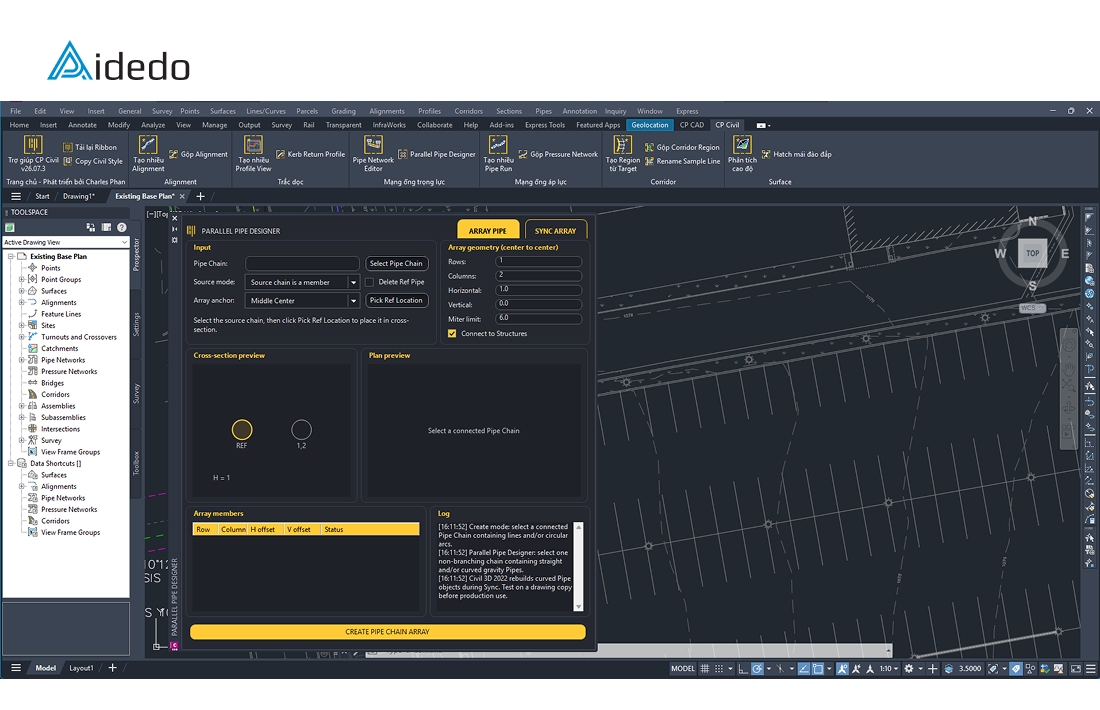1100x710 pixels.
Task: Collapse Existing Base Plan tree node
Action: pyautogui.click(x=11, y=257)
